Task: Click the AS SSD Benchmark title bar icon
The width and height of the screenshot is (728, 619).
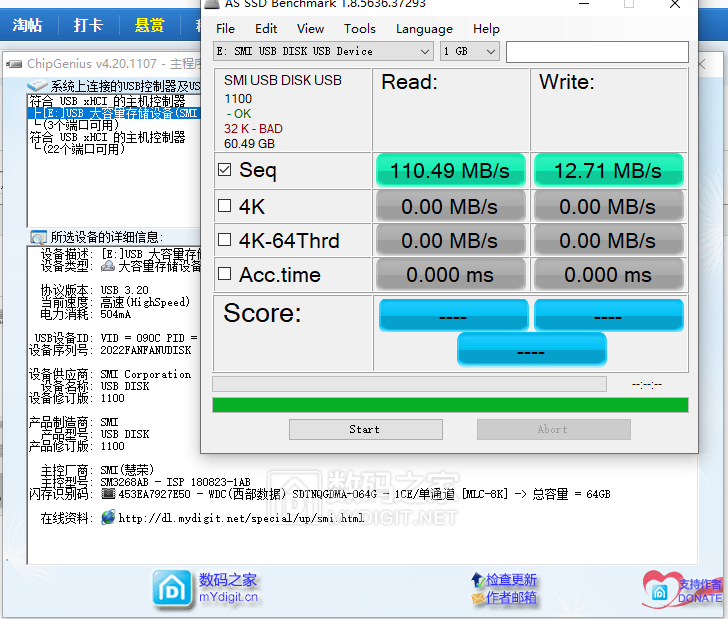Action: coord(212,4)
